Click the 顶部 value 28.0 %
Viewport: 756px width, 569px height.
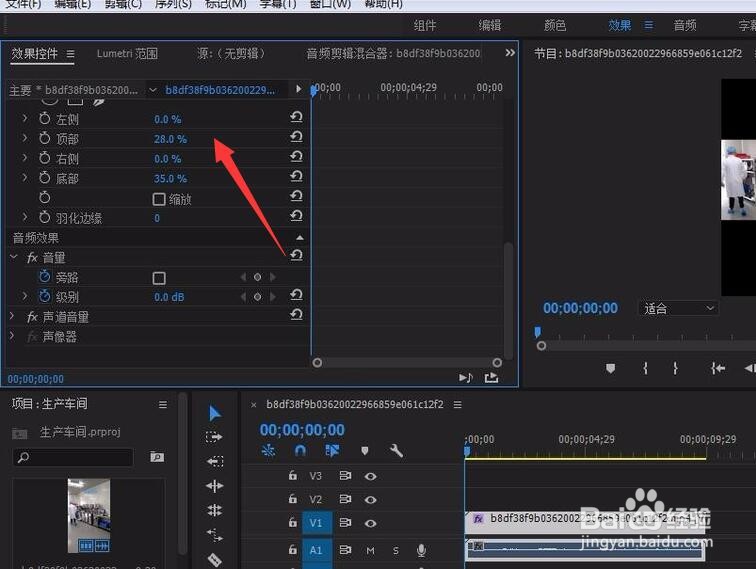(x=170, y=139)
